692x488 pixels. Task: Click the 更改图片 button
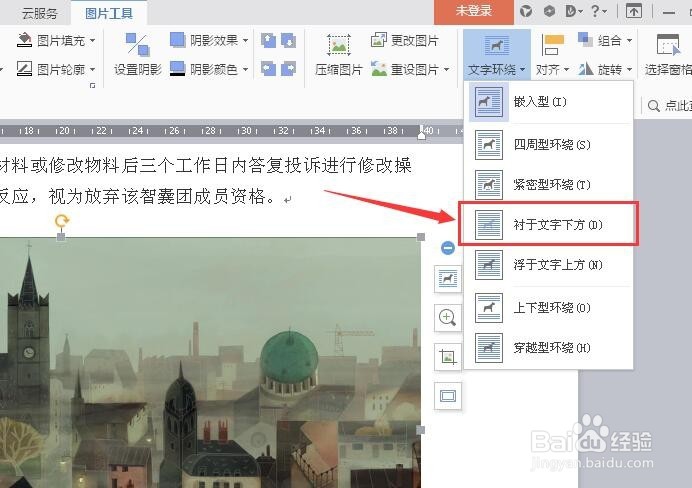pos(405,41)
